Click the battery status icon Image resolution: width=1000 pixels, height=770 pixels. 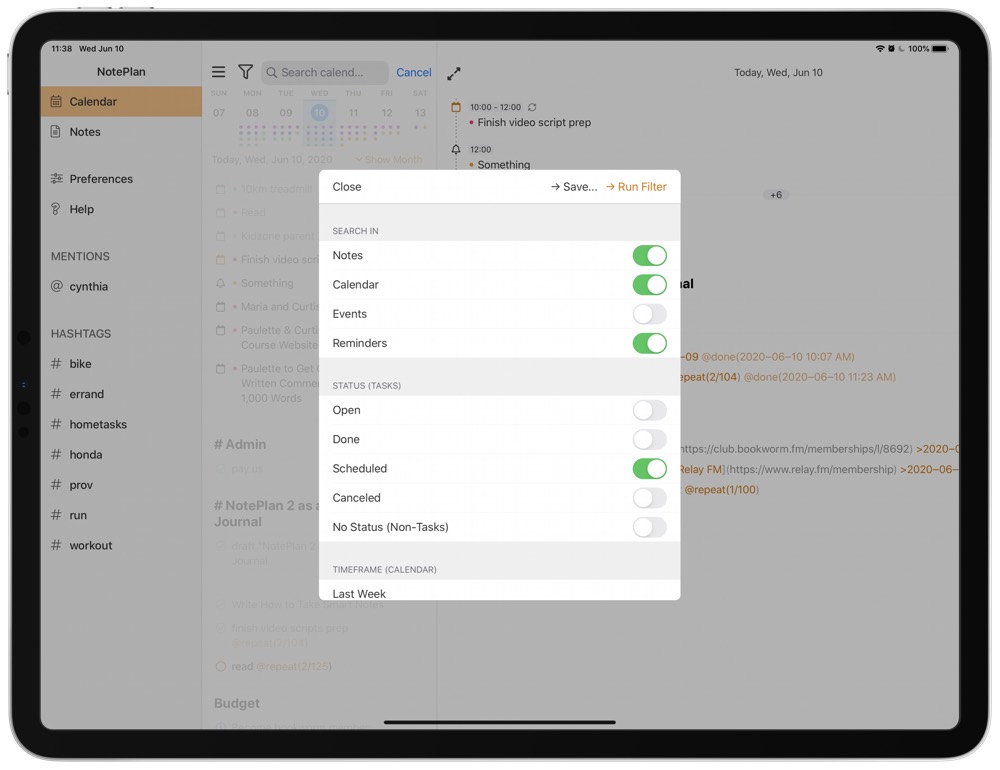tap(940, 48)
